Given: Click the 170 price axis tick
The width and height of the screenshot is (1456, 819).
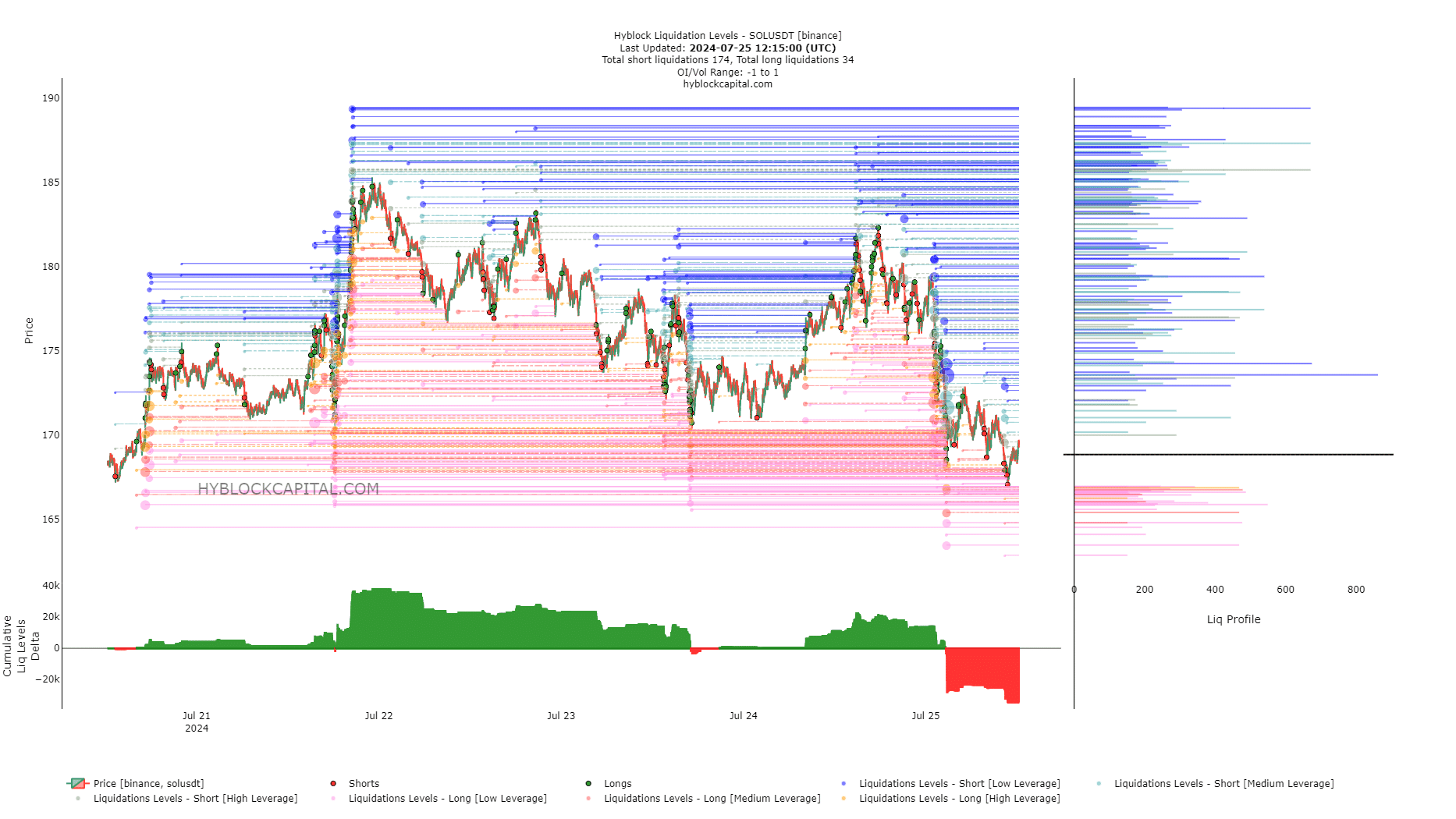Looking at the screenshot, I should [x=51, y=435].
